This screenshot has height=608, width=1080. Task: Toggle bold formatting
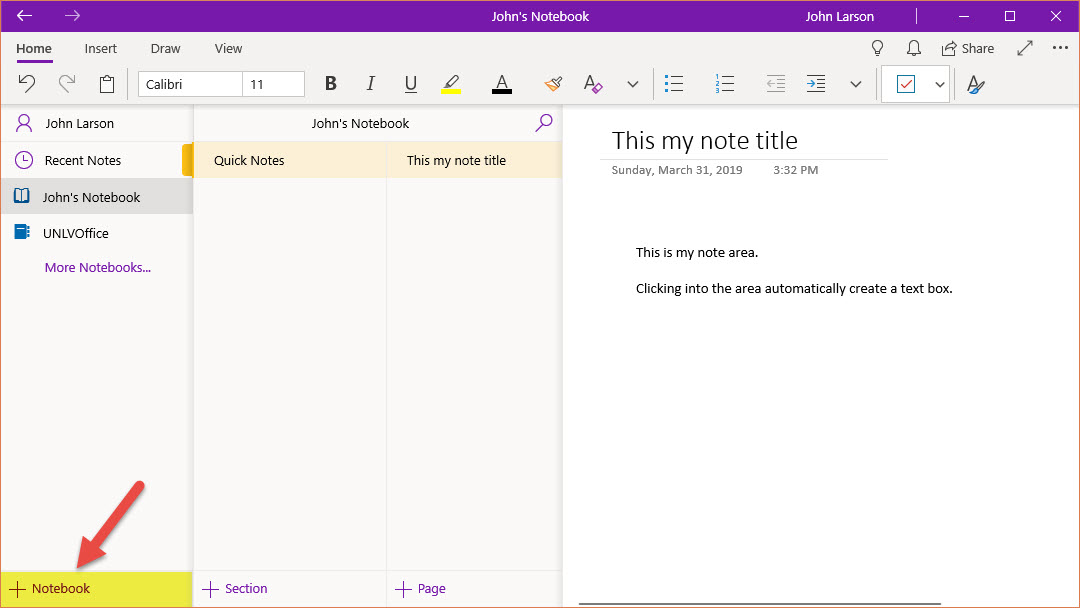pyautogui.click(x=331, y=84)
